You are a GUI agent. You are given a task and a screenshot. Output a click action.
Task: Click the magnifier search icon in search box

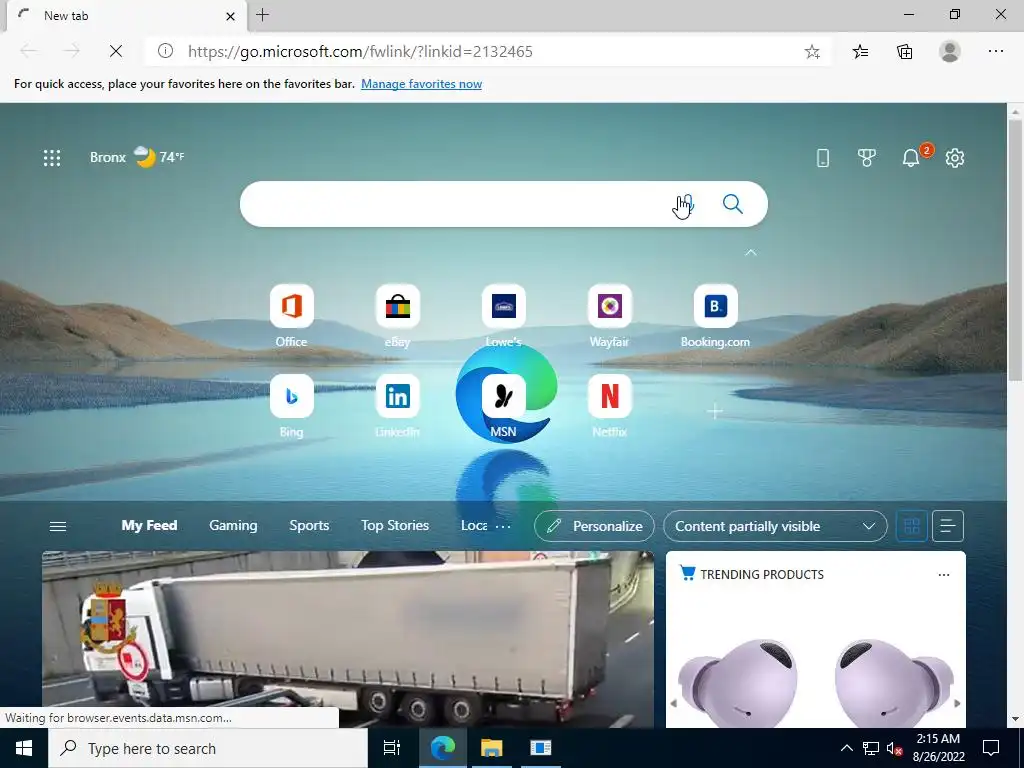click(733, 204)
